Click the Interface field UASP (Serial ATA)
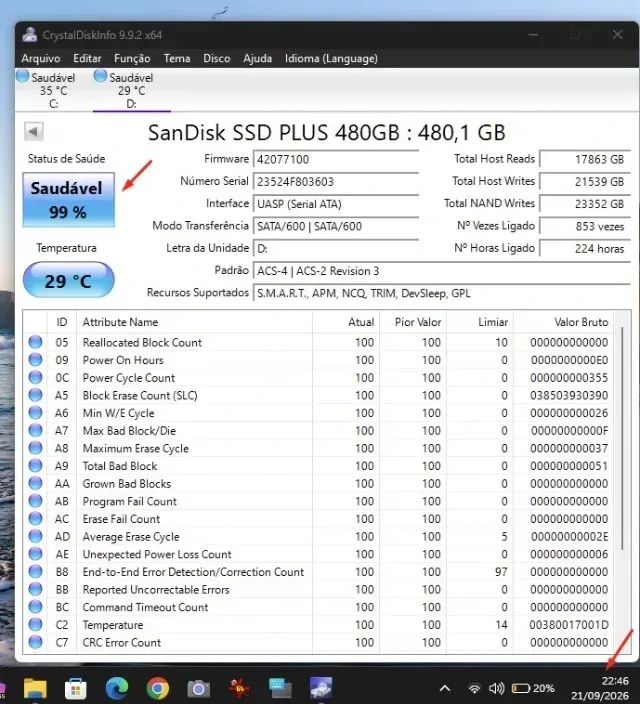Image resolution: width=640 pixels, height=704 pixels. click(336, 204)
